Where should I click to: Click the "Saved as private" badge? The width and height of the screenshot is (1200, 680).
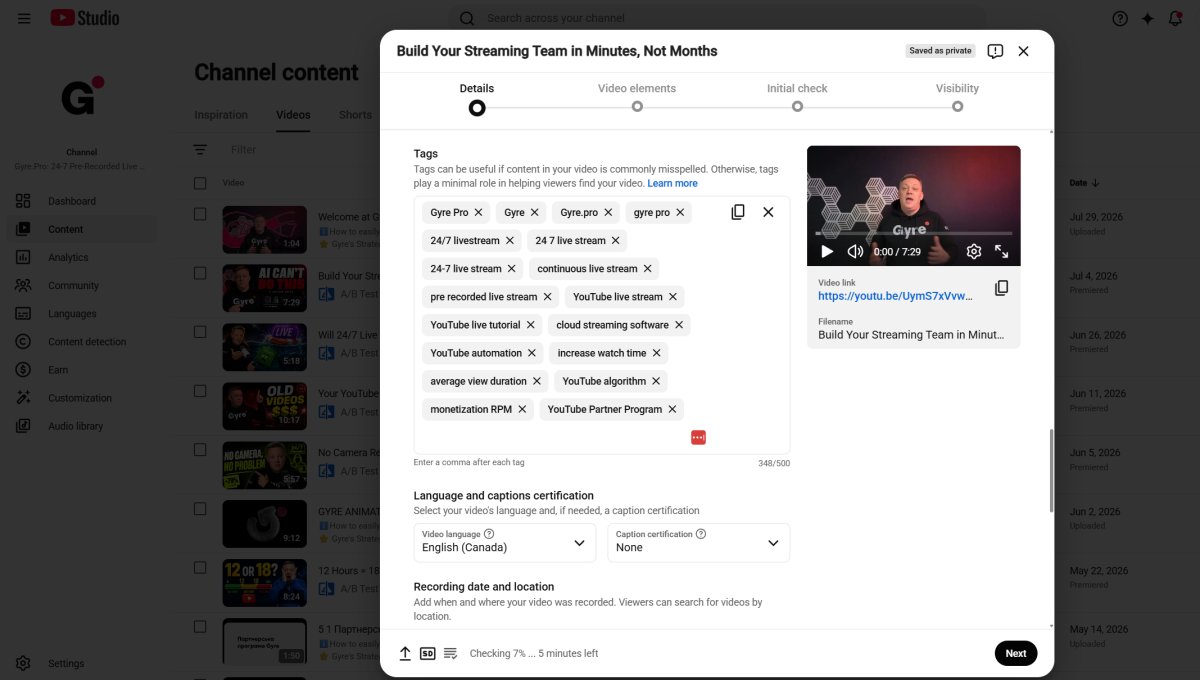940,51
